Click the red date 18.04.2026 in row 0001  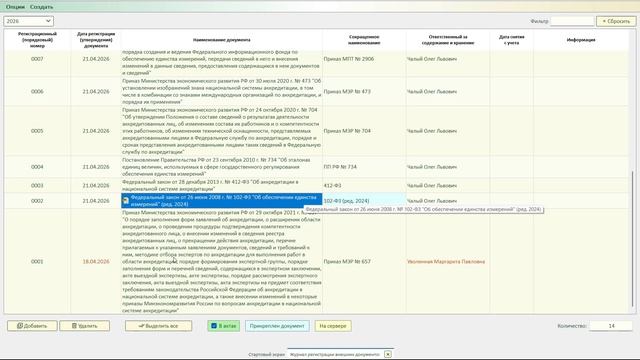coord(96,261)
